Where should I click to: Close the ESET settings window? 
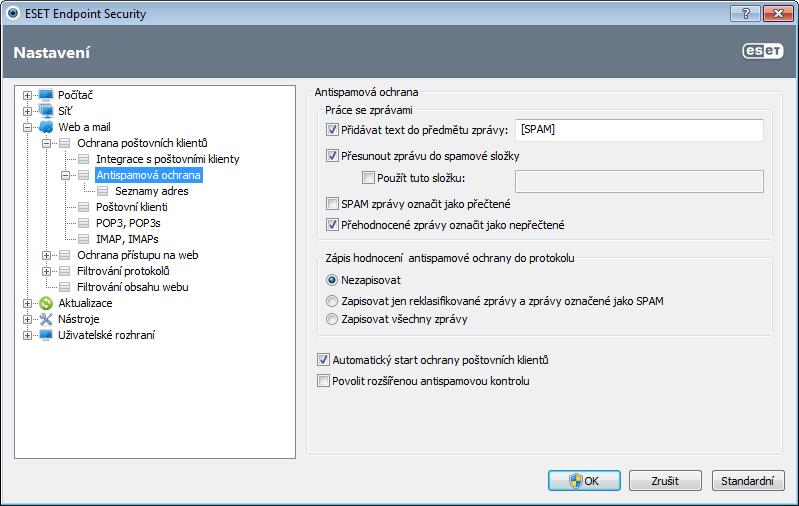point(778,13)
